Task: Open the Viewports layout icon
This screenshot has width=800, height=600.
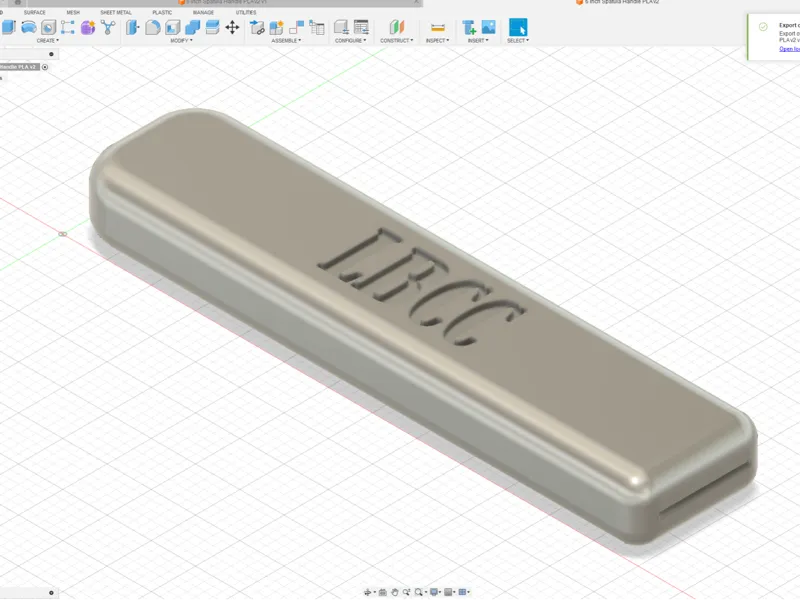Action: click(462, 592)
